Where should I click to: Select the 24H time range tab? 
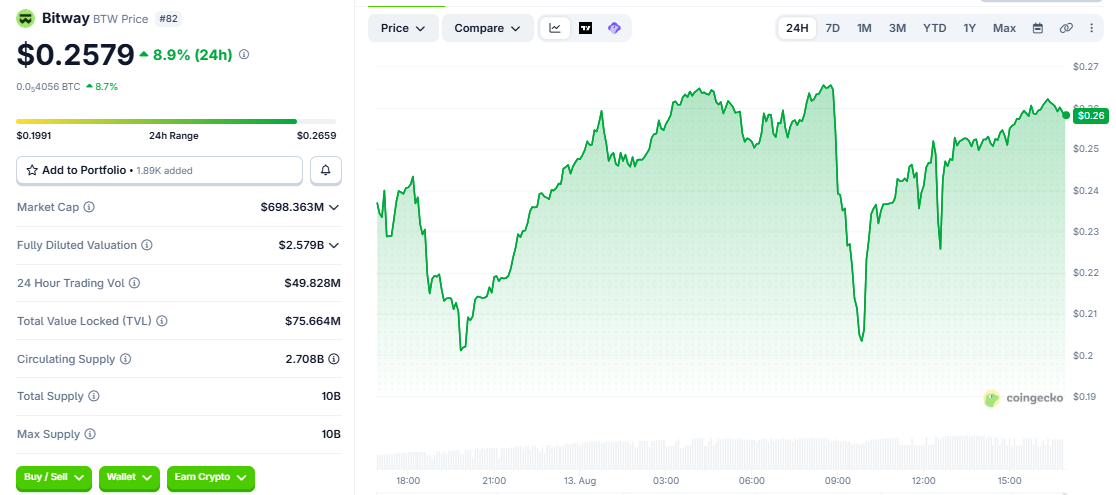click(797, 28)
